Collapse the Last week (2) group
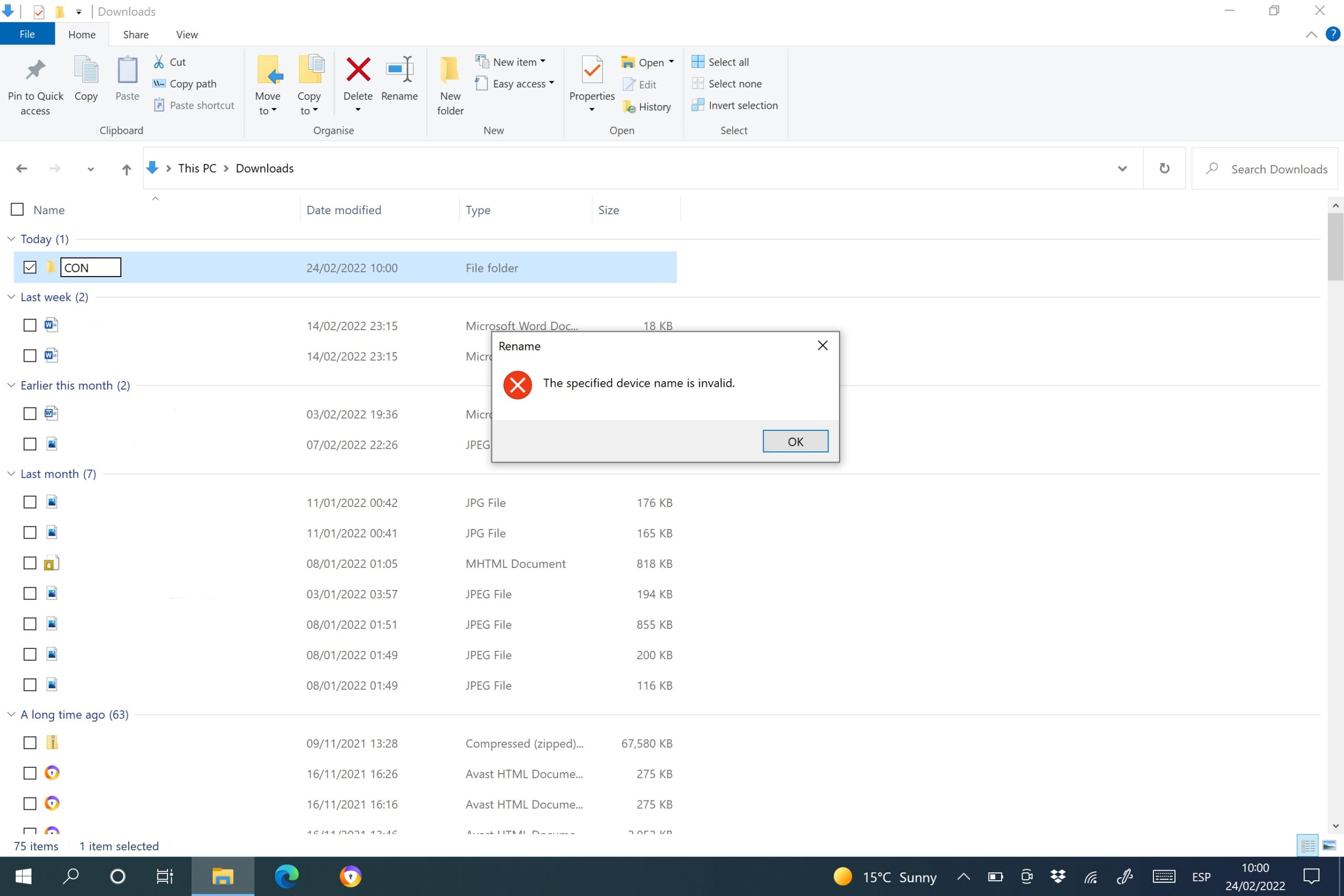1344x896 pixels. 11,297
